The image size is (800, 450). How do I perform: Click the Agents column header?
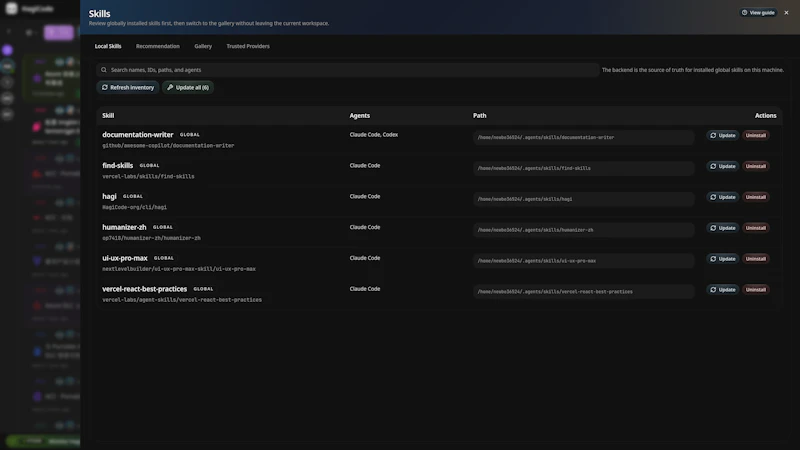point(360,116)
